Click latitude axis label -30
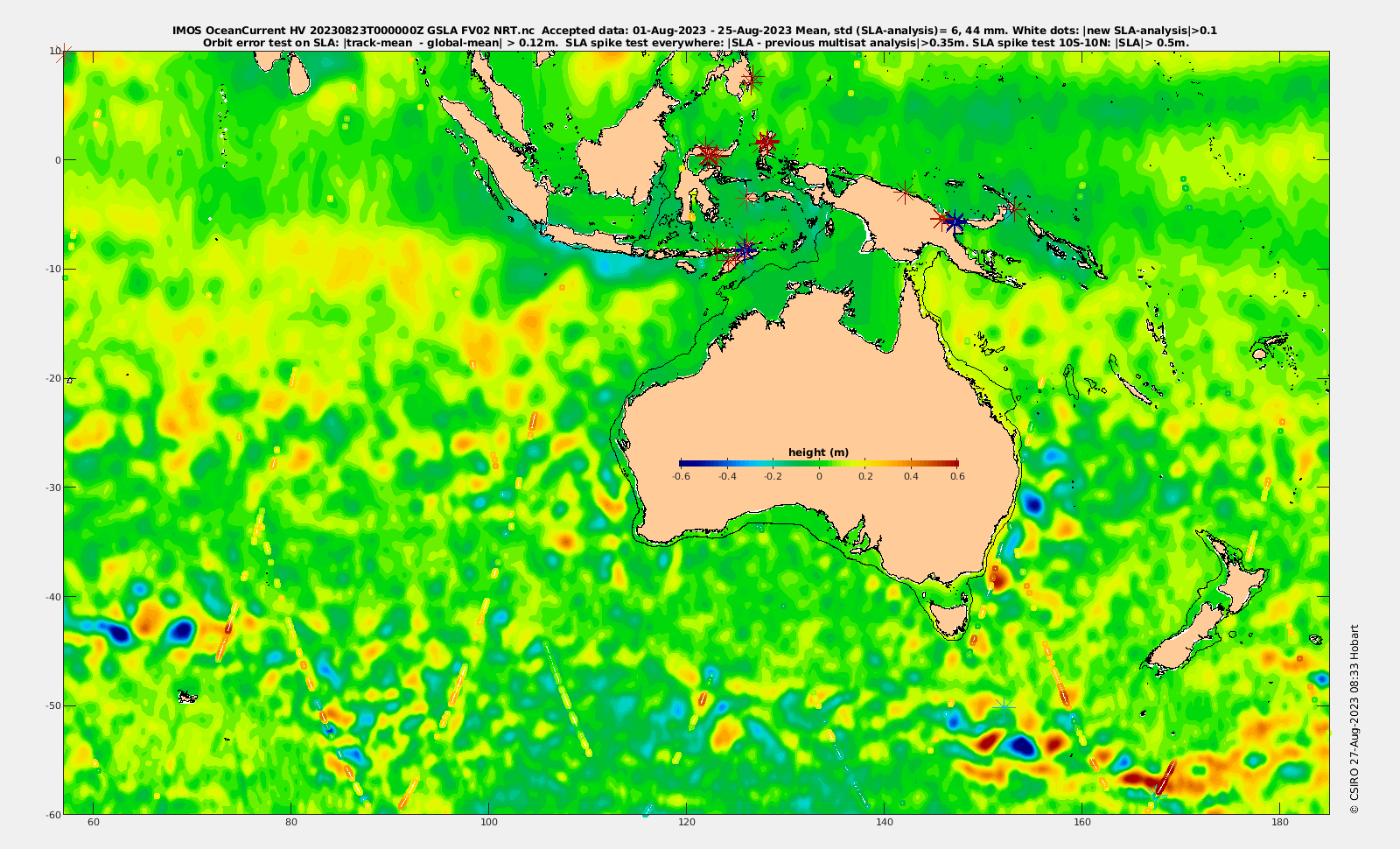1400x849 pixels. 52,488
